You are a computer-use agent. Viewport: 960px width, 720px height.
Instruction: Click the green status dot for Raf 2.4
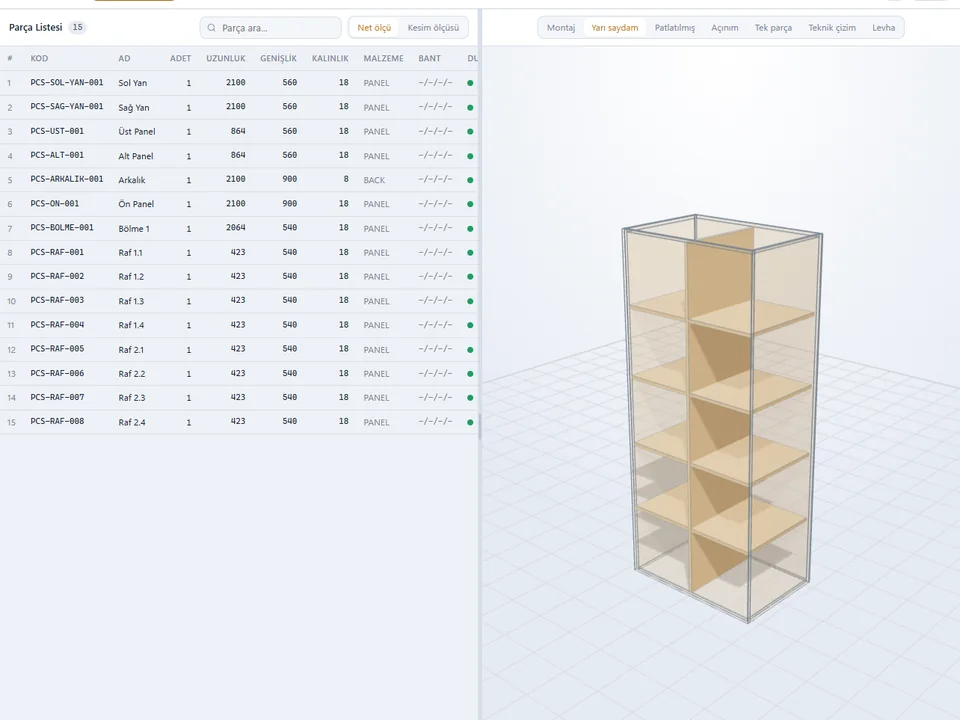pyautogui.click(x=470, y=422)
